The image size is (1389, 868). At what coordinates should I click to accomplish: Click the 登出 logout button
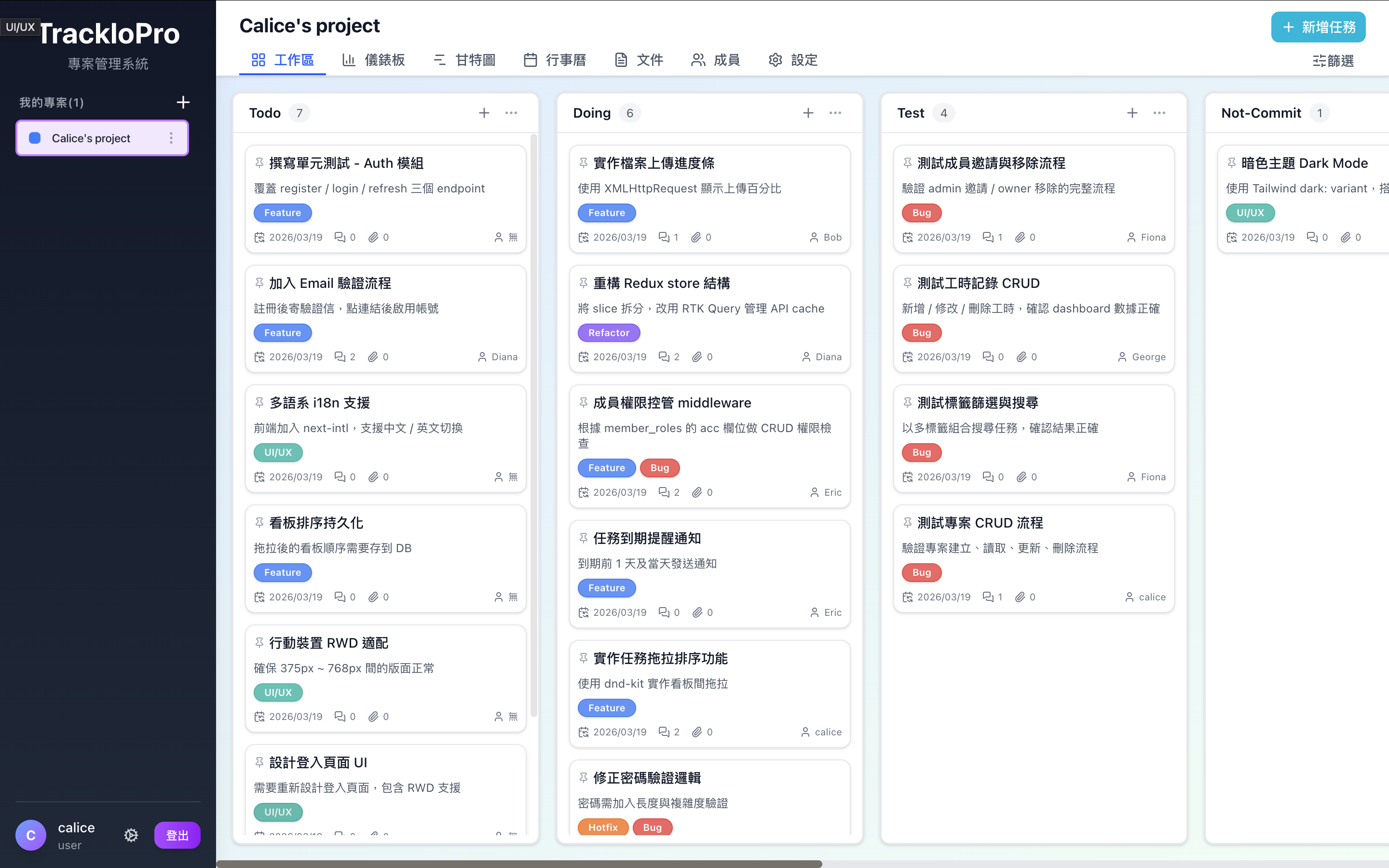pos(177,835)
